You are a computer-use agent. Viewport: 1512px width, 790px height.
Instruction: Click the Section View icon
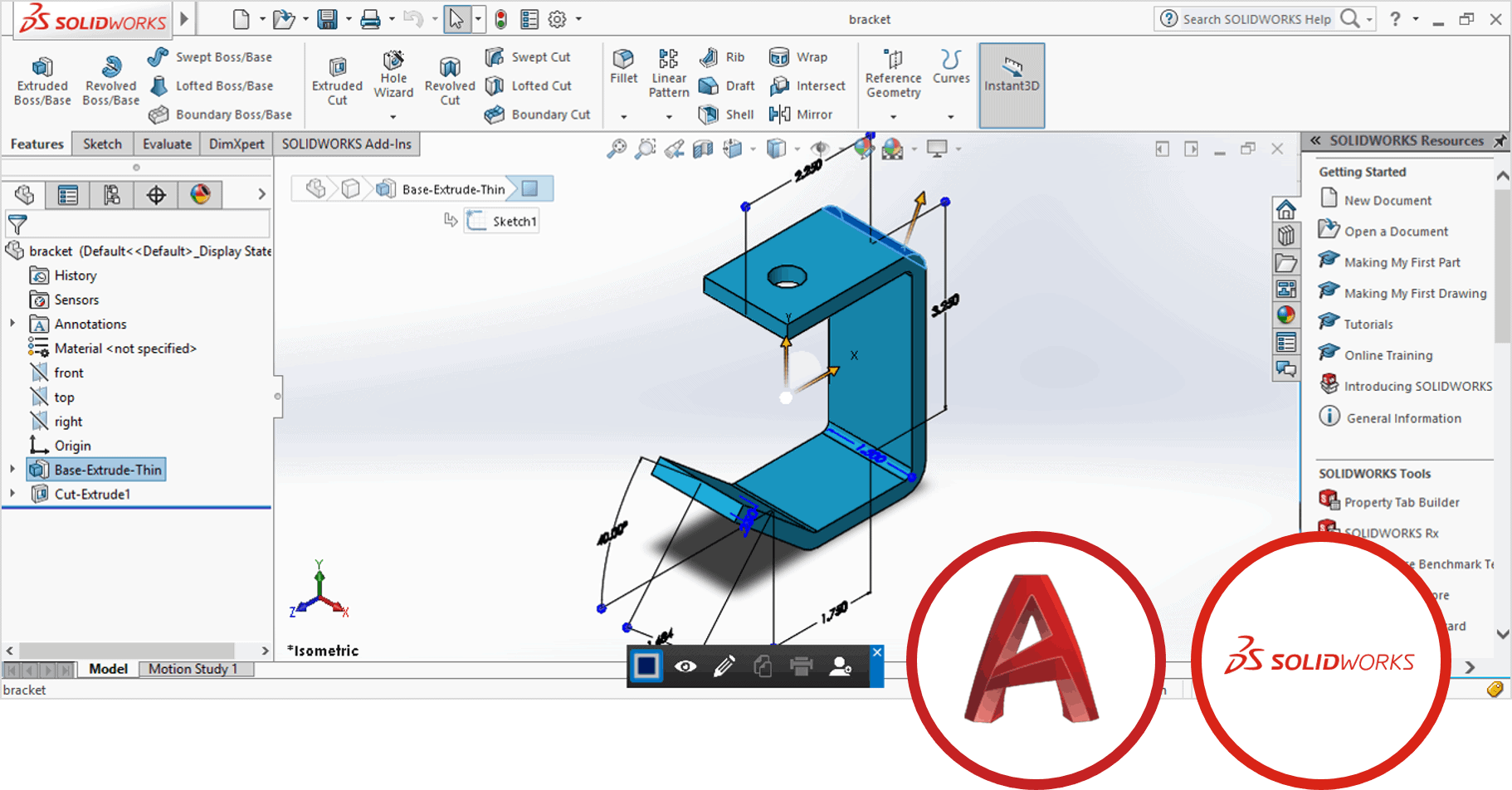[703, 149]
